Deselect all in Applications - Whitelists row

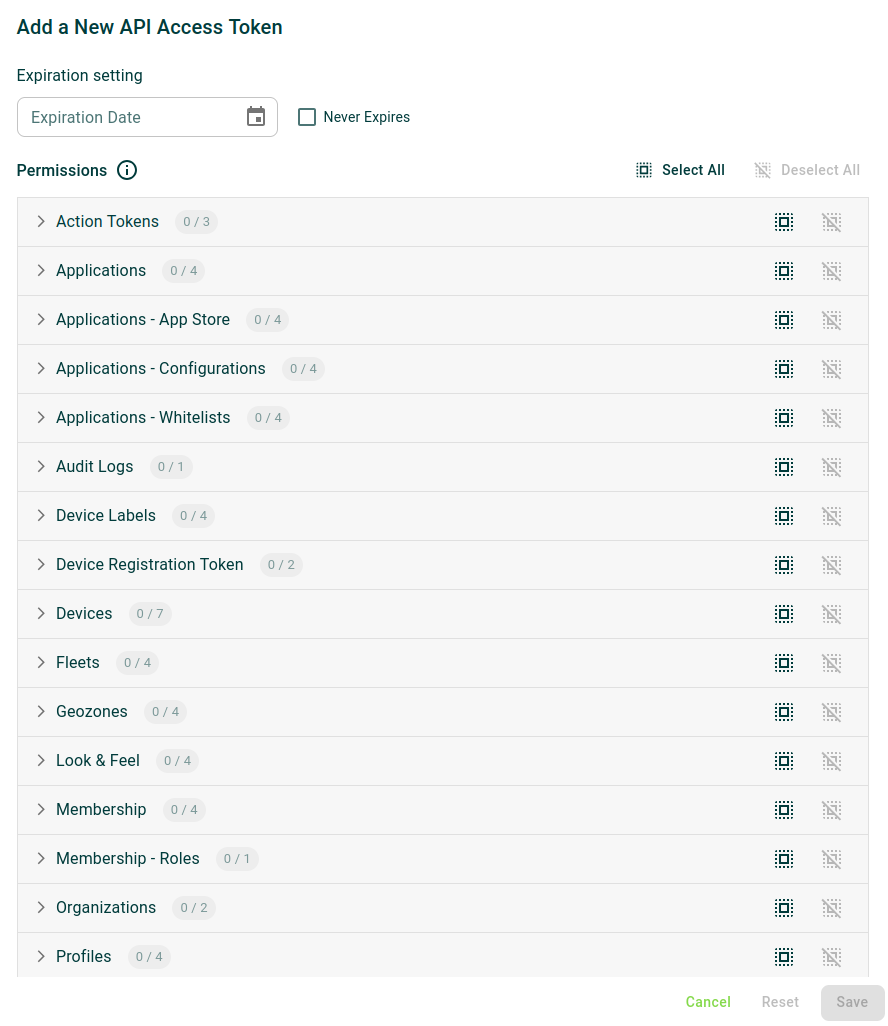[x=832, y=418]
